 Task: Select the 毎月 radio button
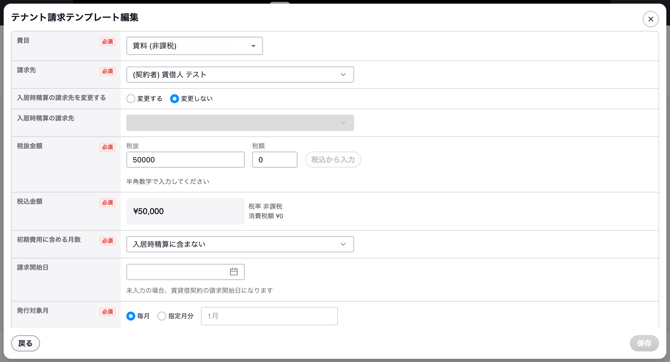pyautogui.click(x=131, y=316)
